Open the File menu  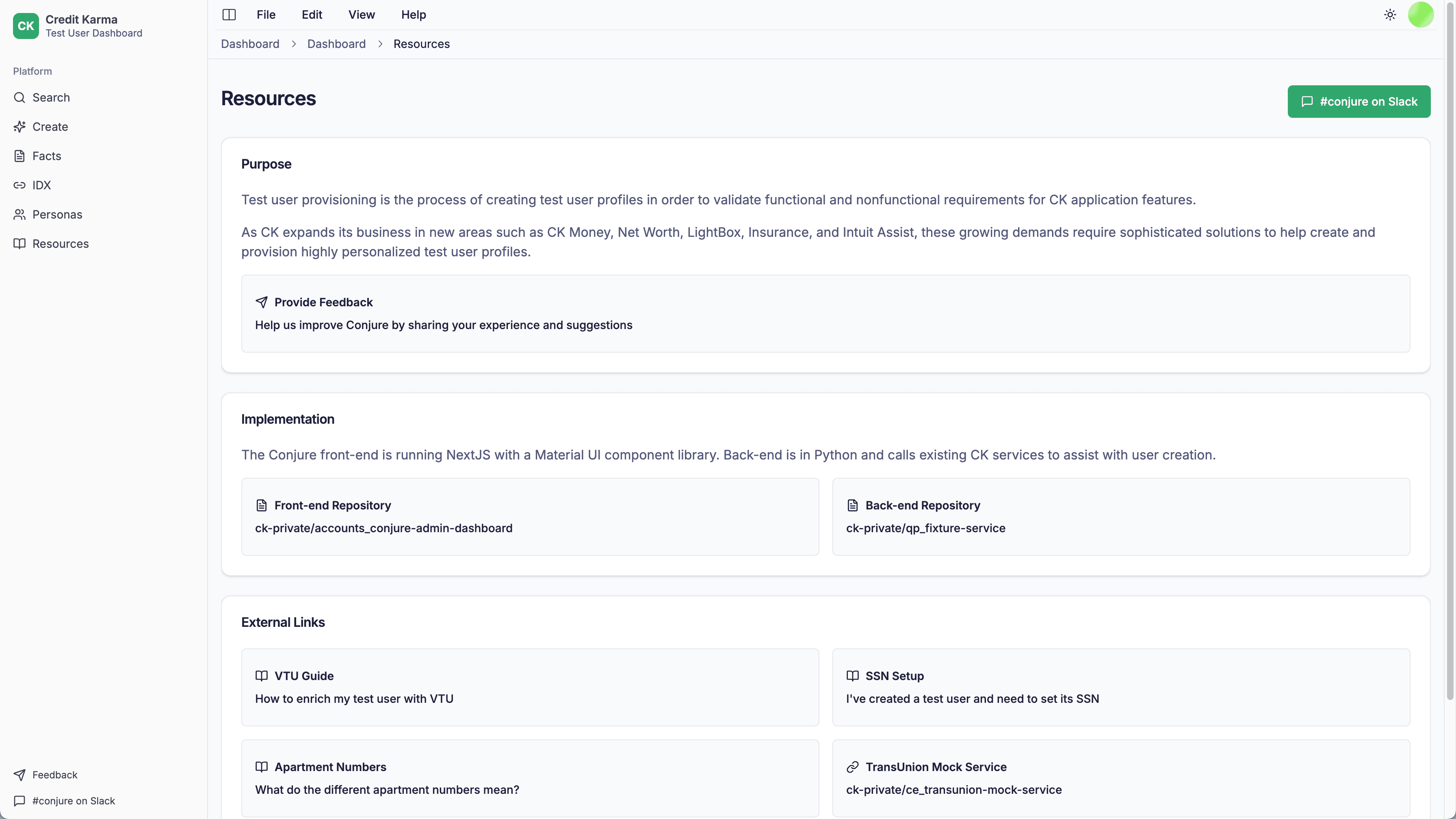pos(266,15)
